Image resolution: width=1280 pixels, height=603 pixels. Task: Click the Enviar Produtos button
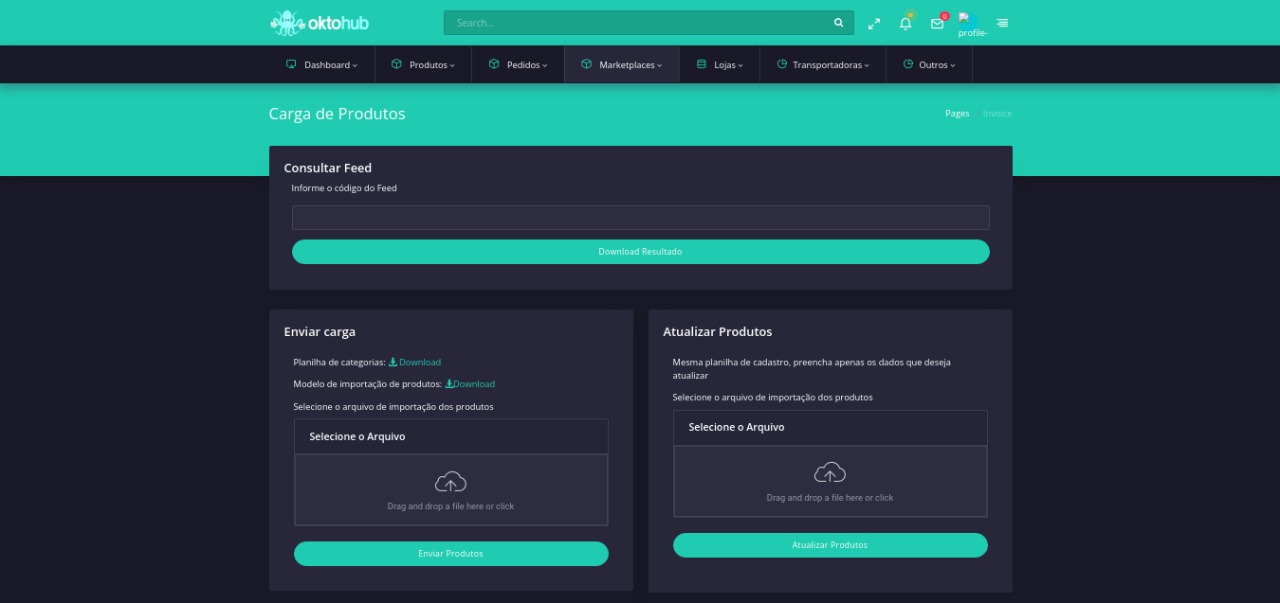(x=450, y=554)
